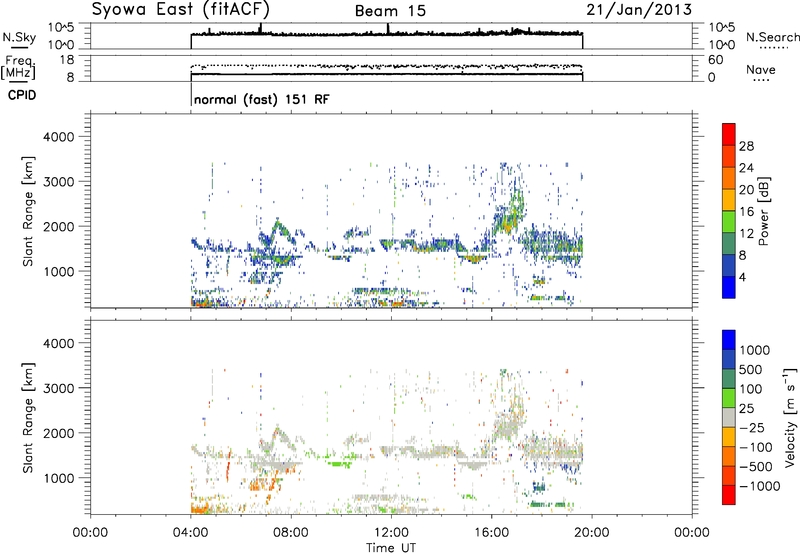Click the date "21/Jan/2013"
This screenshot has height=554, width=800.
click(x=639, y=10)
